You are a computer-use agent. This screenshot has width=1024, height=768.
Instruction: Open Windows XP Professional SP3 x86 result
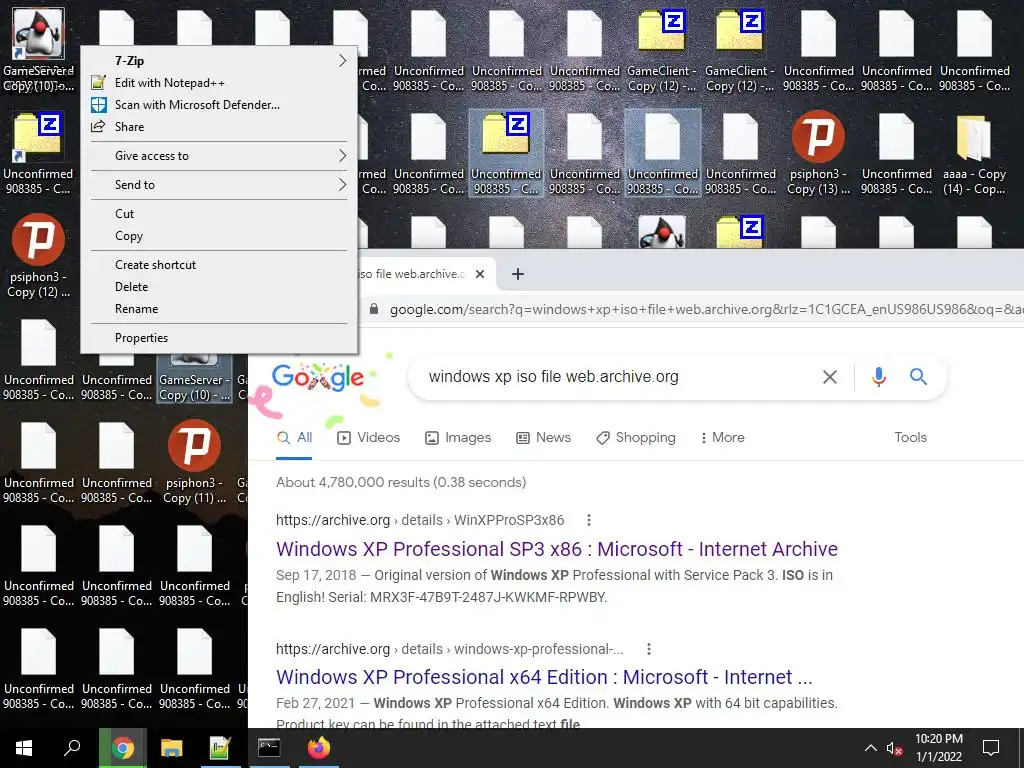[x=556, y=549]
